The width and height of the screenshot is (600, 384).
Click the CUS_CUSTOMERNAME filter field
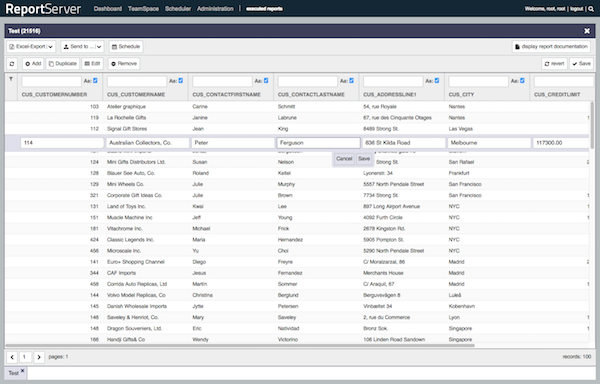137,81
